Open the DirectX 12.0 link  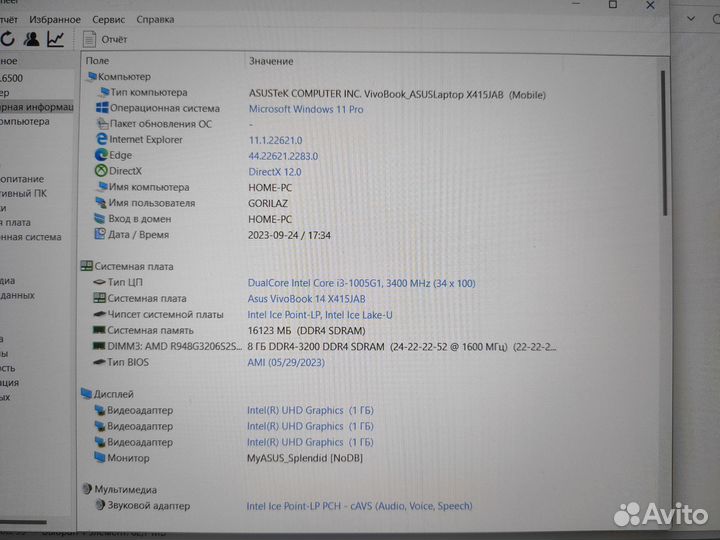click(275, 172)
